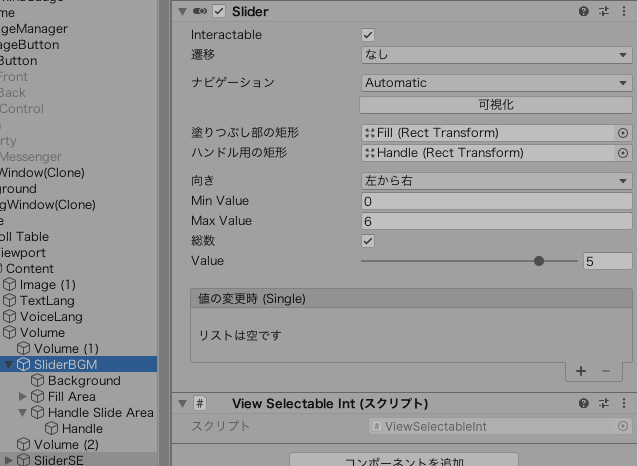Click object picker for Handle Rect Transform

pos(623,153)
